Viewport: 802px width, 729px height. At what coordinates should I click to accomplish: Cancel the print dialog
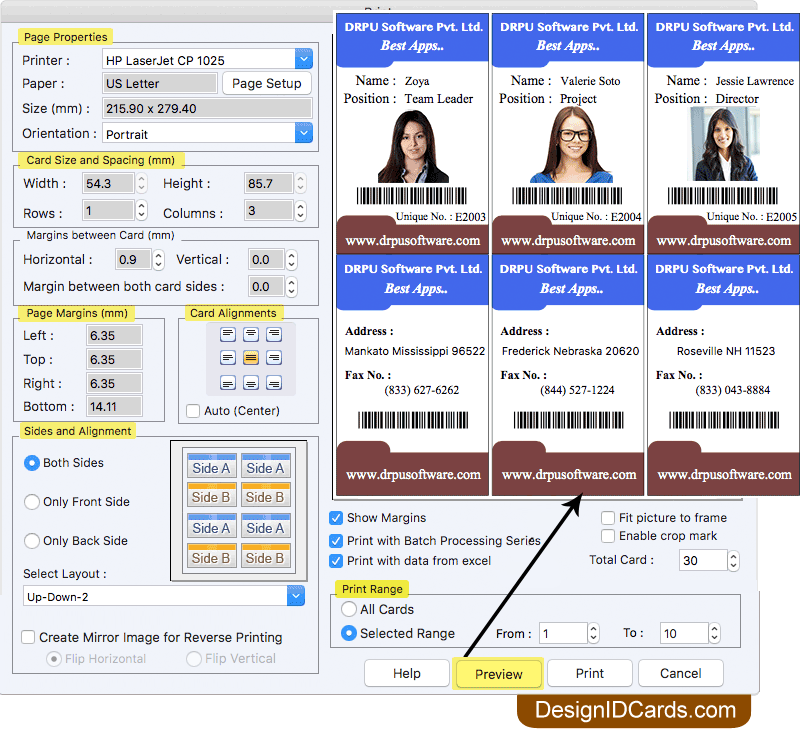pos(680,673)
